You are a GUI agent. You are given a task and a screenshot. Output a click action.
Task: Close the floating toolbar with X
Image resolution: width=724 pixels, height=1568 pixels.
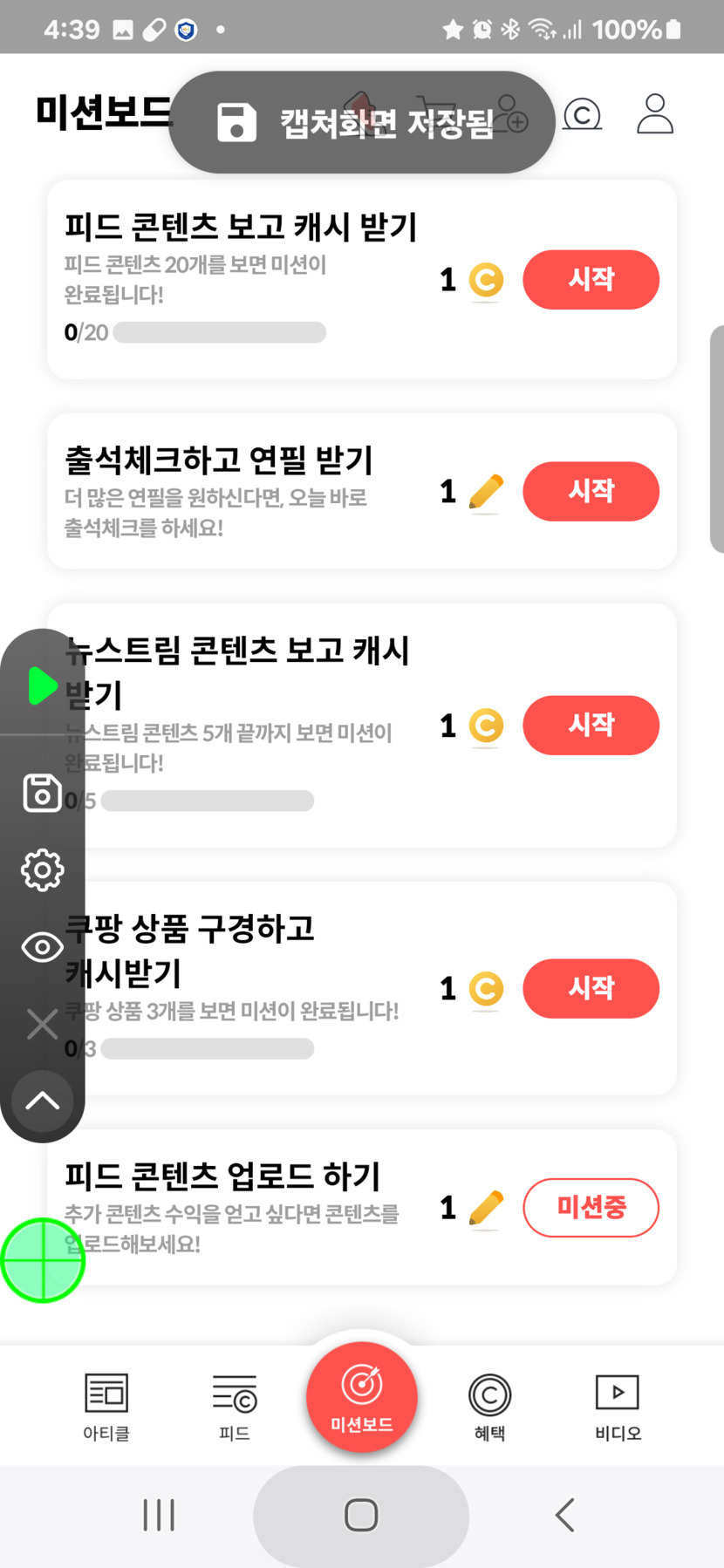pyautogui.click(x=42, y=1024)
